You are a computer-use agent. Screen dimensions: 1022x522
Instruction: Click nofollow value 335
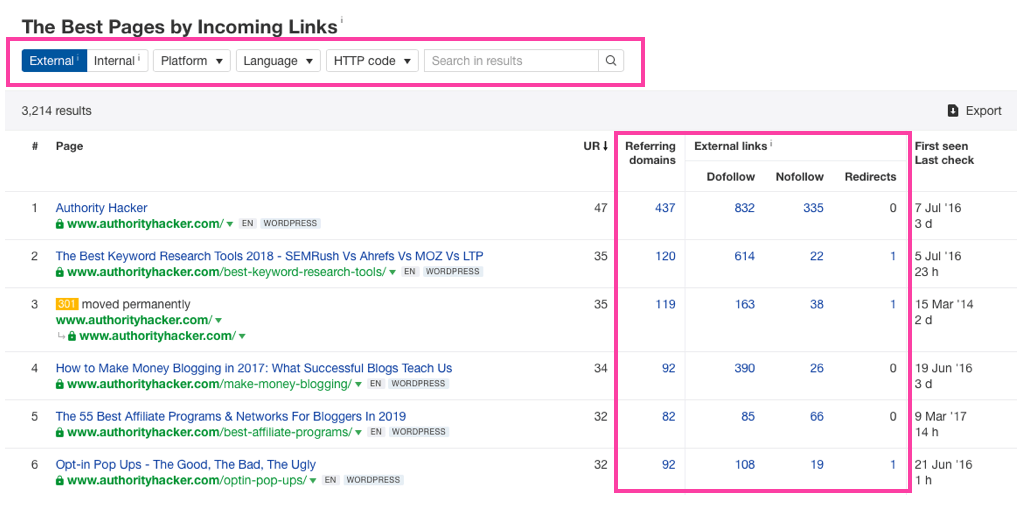(x=813, y=208)
